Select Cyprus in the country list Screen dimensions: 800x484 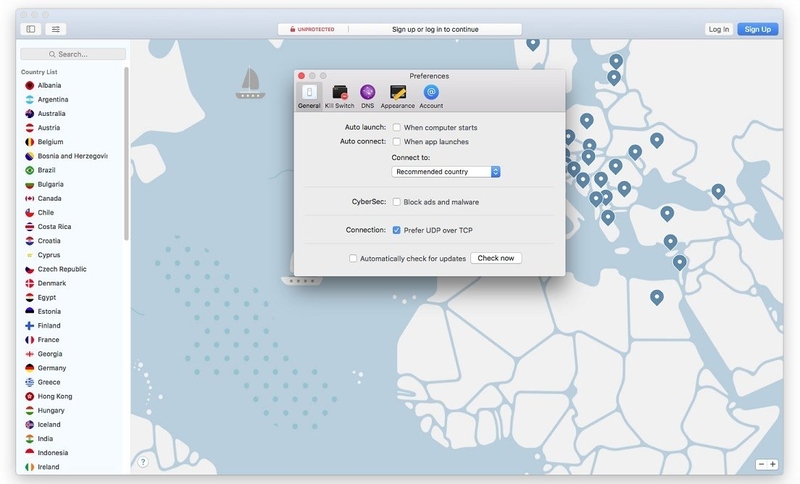pos(49,255)
